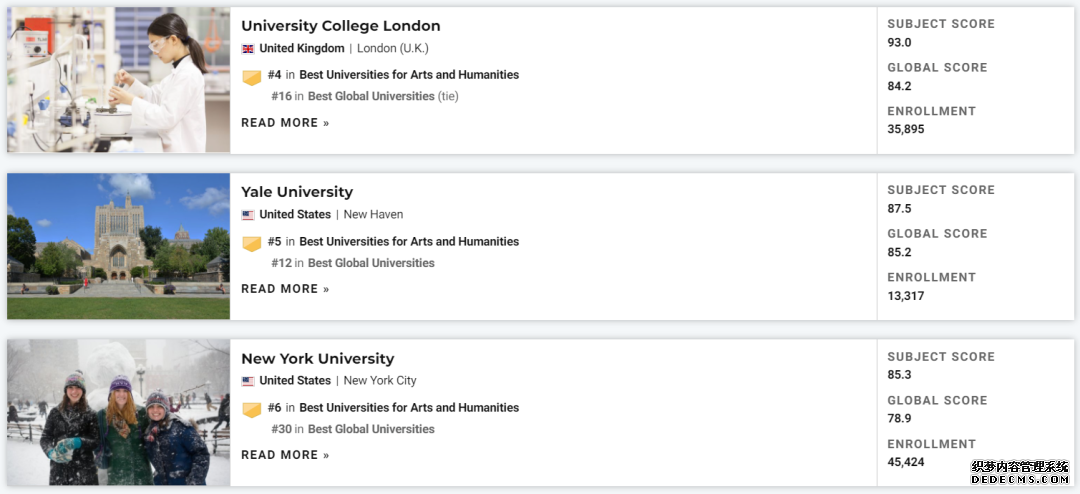This screenshot has height=494, width=1080.
Task: Click the gold badge next to #5 ranking
Action: [252, 244]
